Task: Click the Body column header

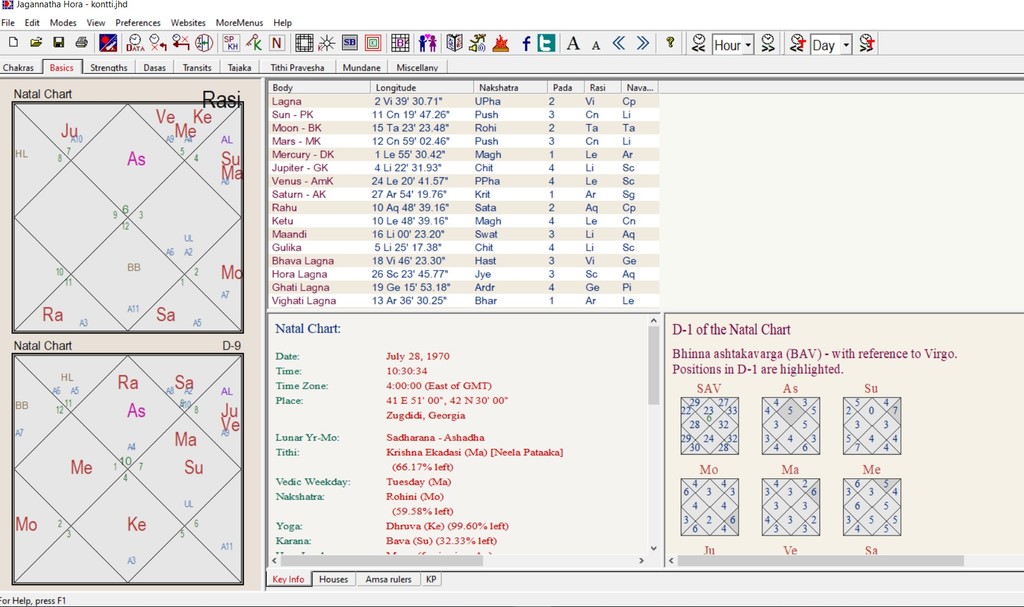Action: tap(319, 88)
